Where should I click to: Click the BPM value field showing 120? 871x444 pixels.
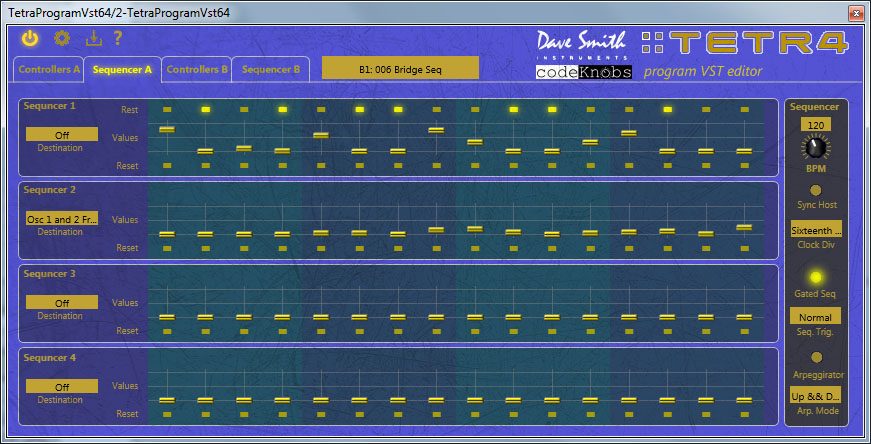(x=815, y=125)
